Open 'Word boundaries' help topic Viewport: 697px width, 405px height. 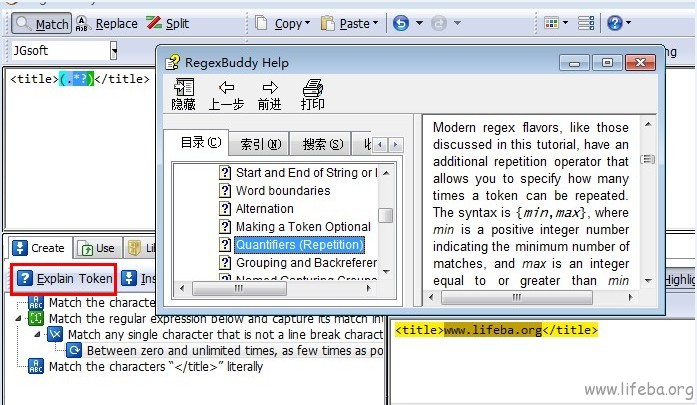283,191
